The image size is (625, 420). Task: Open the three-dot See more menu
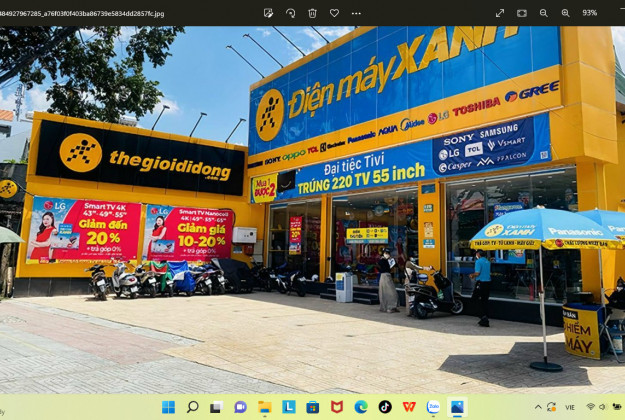tap(356, 13)
